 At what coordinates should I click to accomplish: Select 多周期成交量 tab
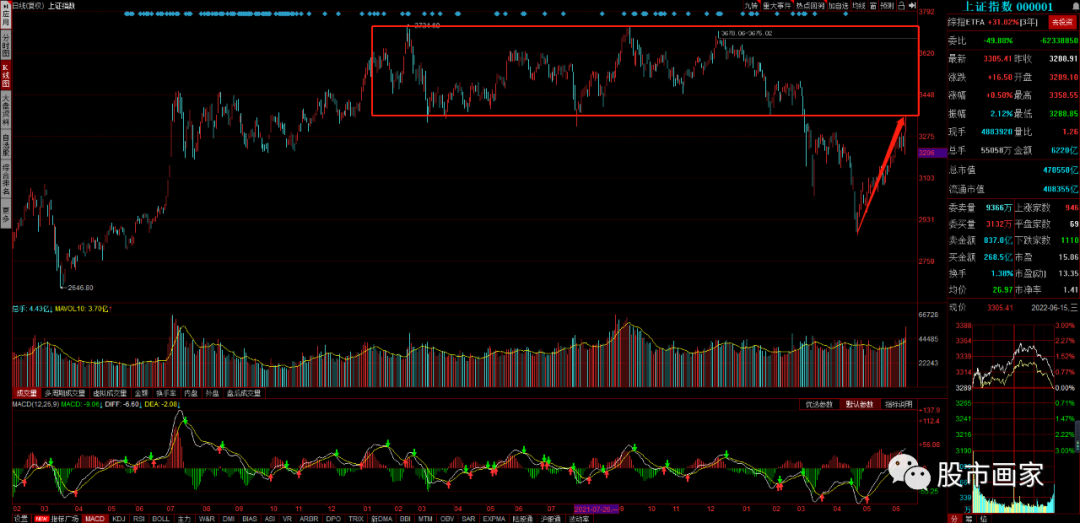click(64, 393)
